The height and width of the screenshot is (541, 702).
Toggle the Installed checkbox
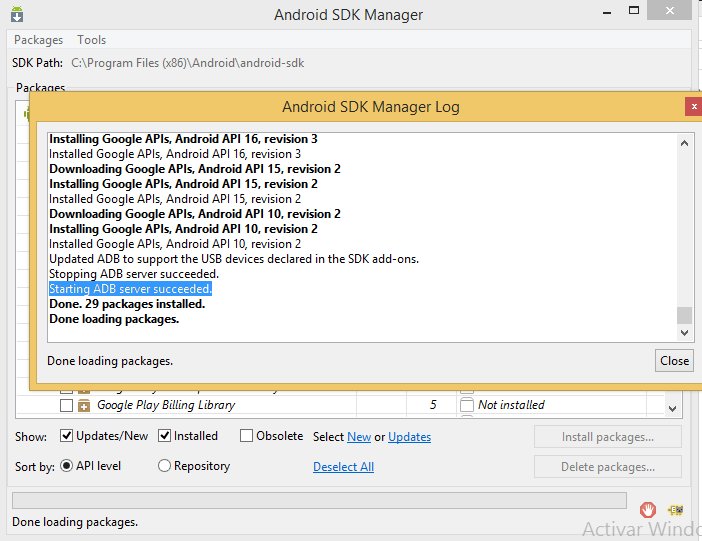point(164,435)
